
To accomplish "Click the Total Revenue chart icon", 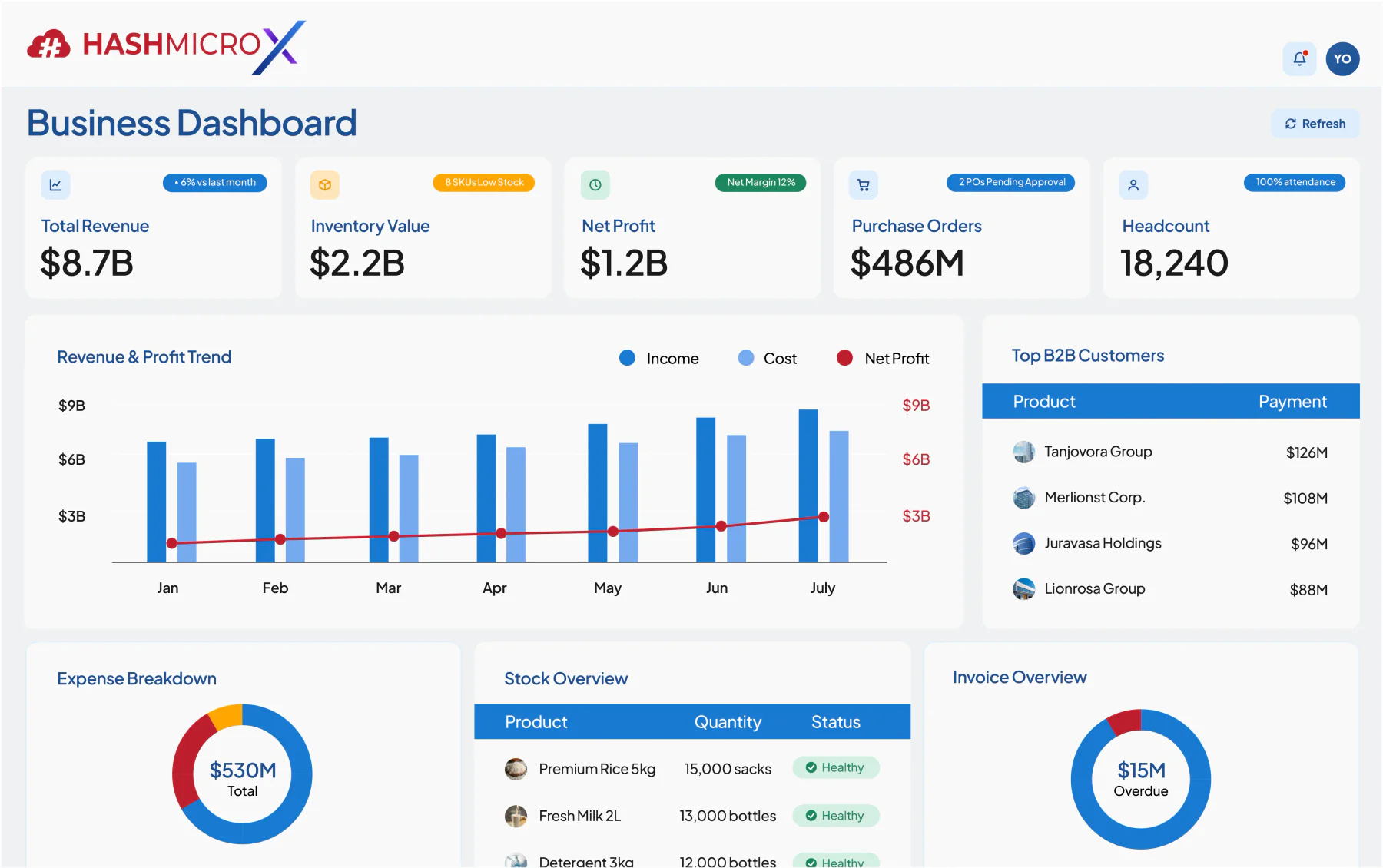I will click(x=55, y=185).
